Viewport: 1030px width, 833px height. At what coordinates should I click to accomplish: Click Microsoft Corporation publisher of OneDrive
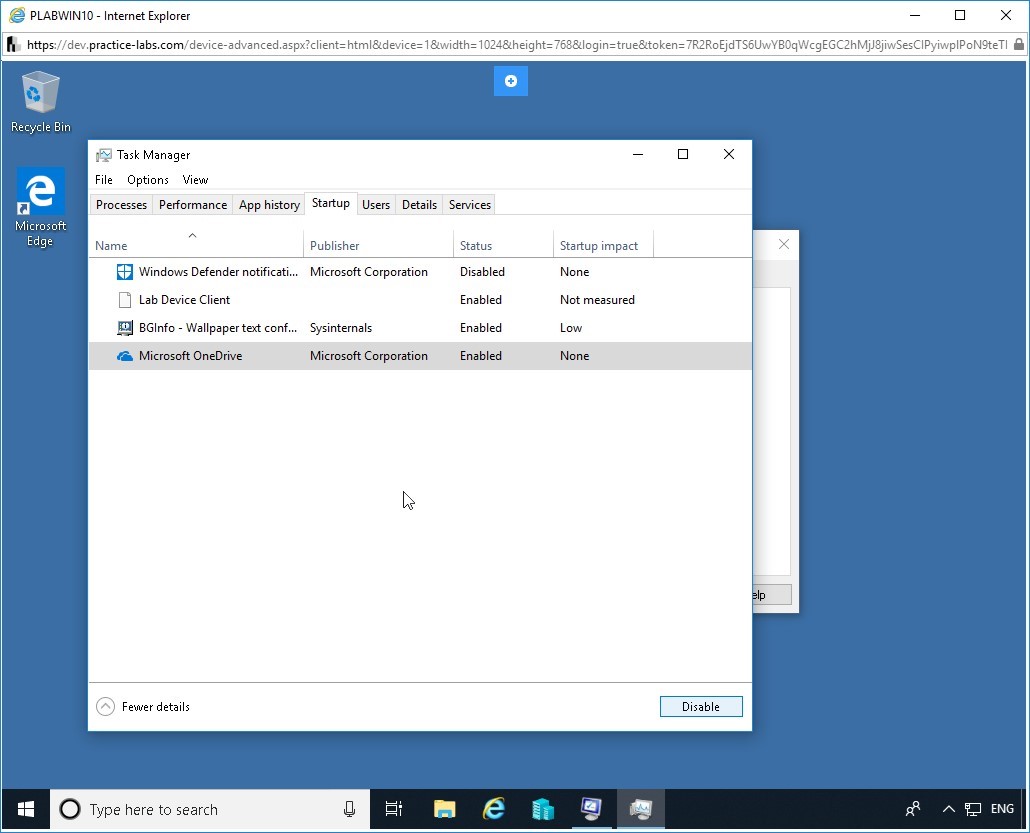369,356
